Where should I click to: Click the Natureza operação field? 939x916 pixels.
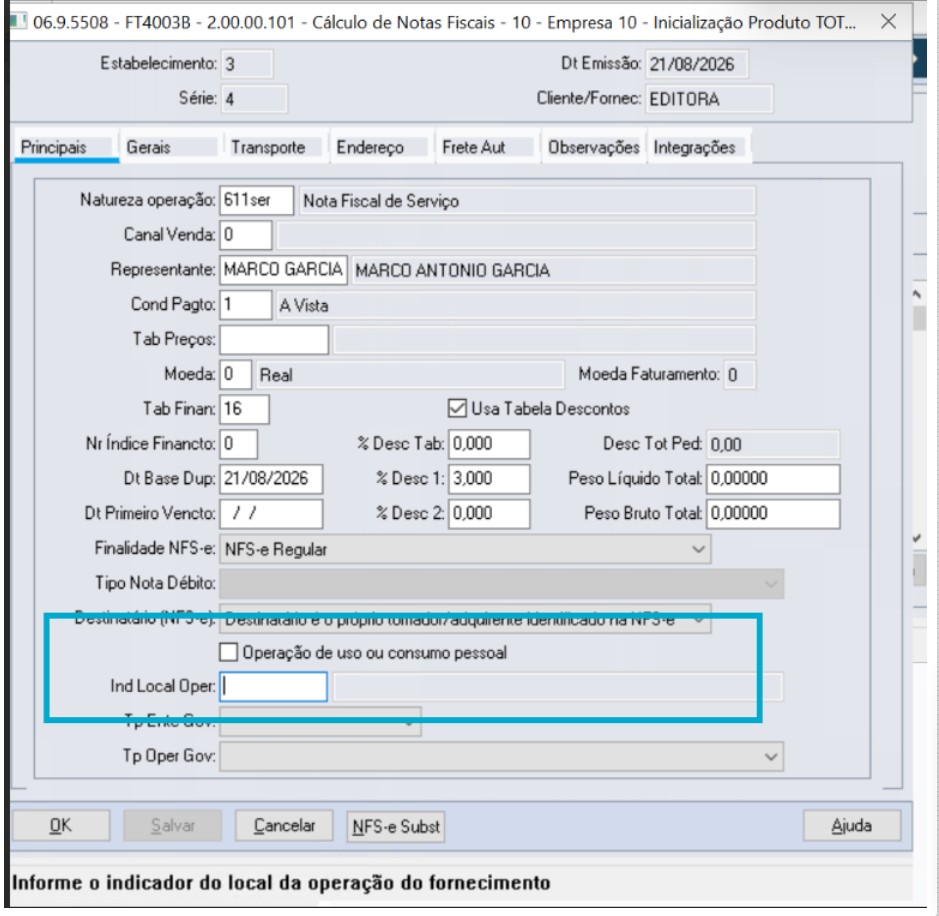[x=256, y=200]
